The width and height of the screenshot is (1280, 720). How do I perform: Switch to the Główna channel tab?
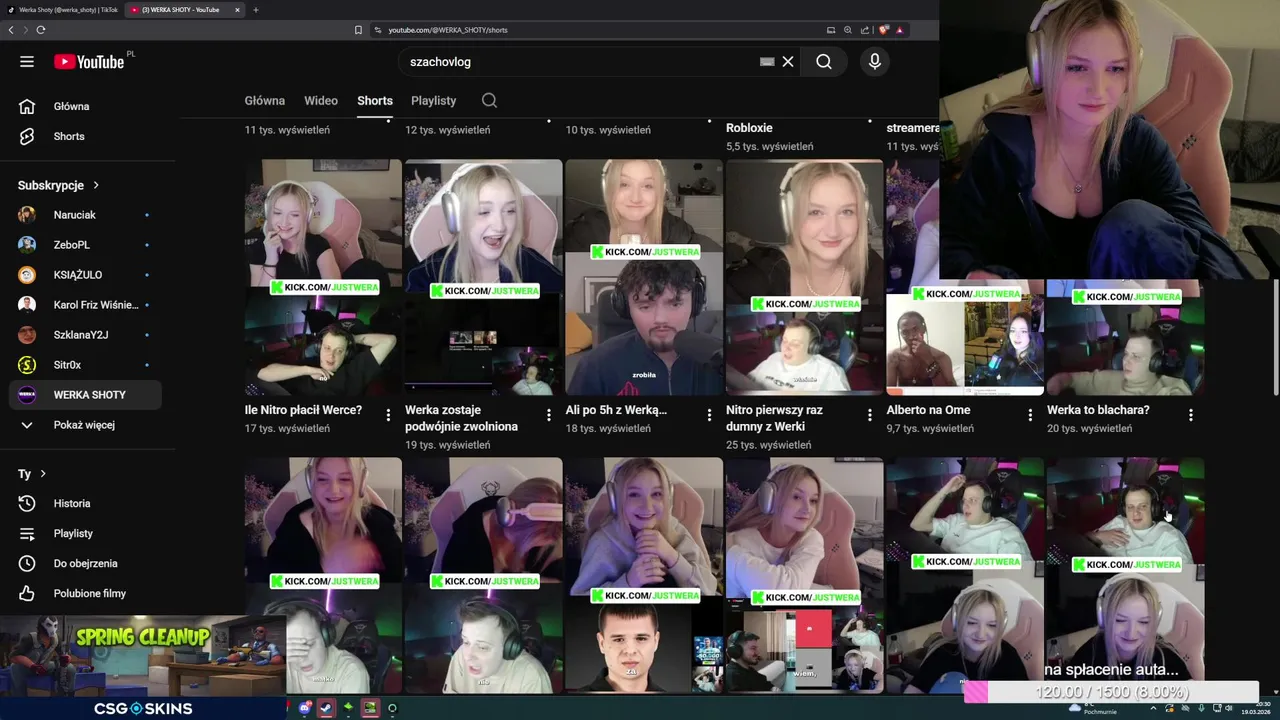[265, 100]
